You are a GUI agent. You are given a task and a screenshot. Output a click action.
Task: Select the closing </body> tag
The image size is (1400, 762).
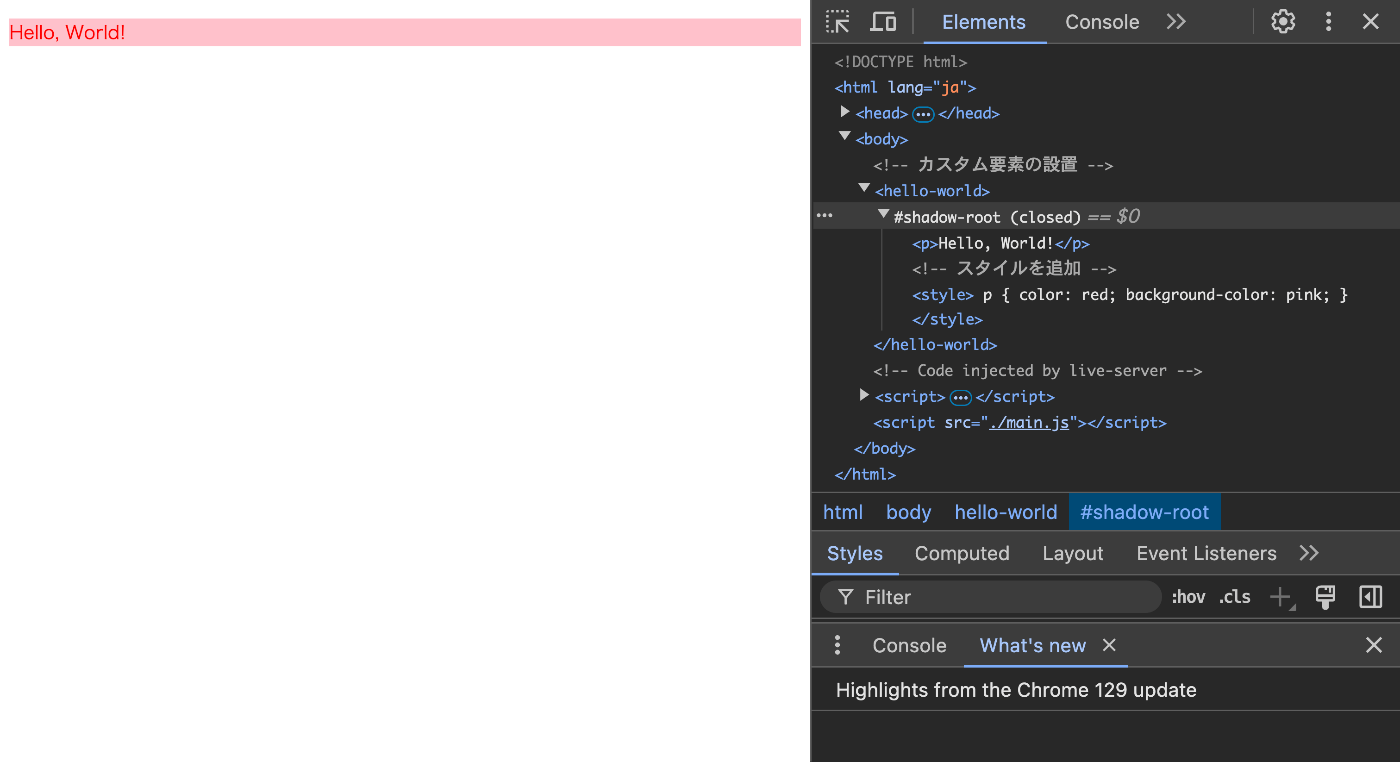pos(884,448)
